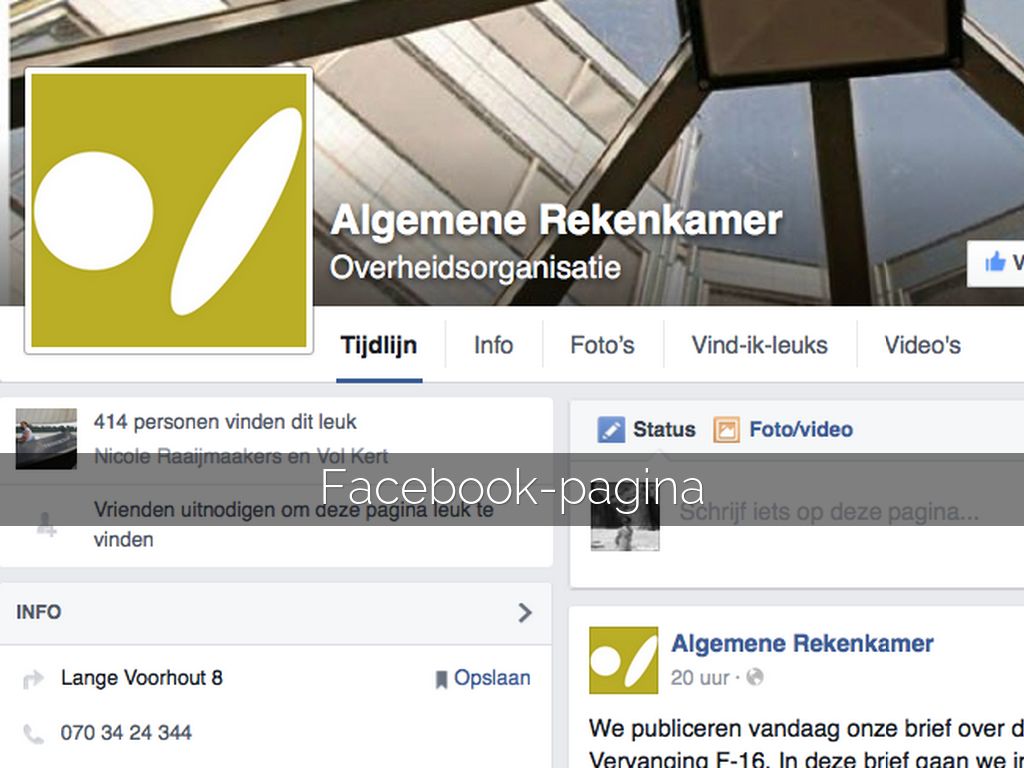Viewport: 1024px width, 768px height.
Task: Open the Algemene Rekenkamer page logo picture
Action: pos(169,211)
